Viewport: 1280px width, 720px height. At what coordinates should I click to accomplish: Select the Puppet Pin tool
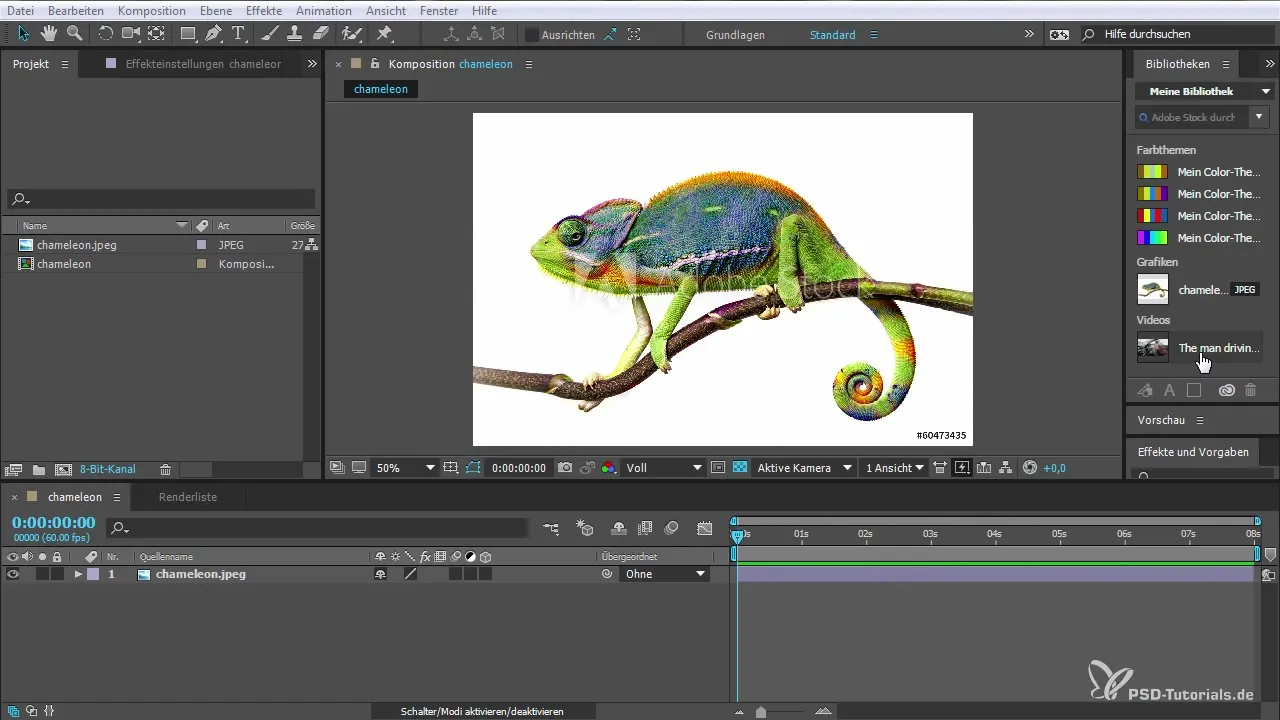pyautogui.click(x=384, y=34)
